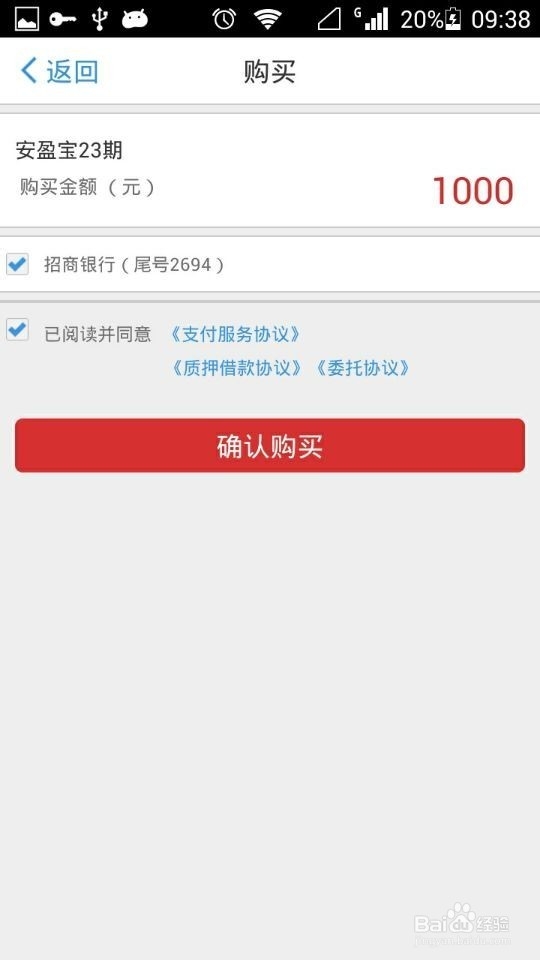
Task: Tap the 安盈宝23期 product title
Action: [x=69, y=150]
